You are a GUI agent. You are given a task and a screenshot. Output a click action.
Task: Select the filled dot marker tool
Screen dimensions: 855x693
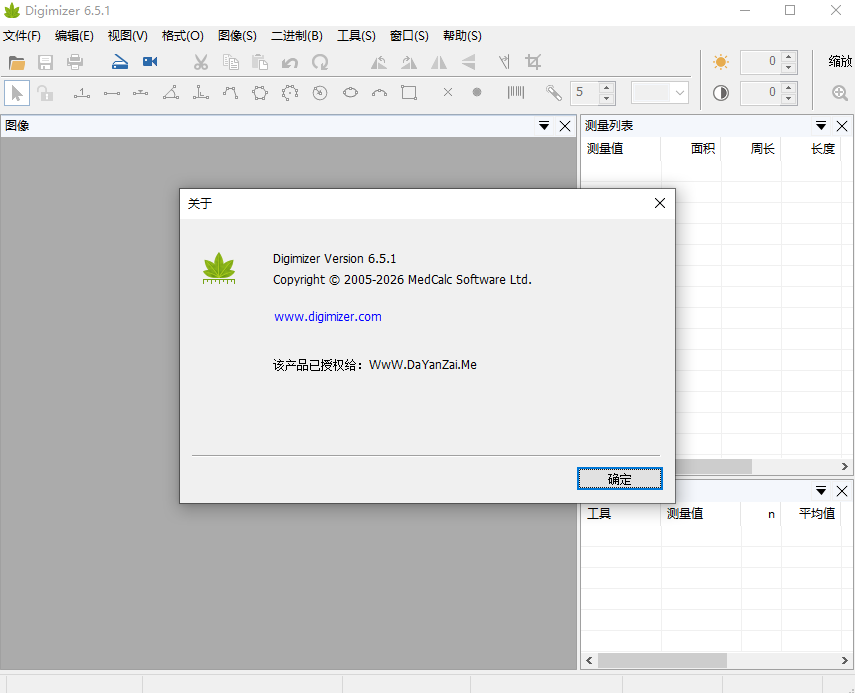click(477, 92)
